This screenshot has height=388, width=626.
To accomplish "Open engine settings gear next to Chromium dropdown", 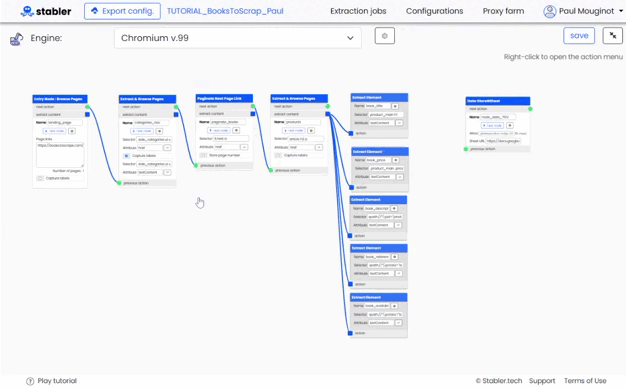I will click(x=384, y=36).
